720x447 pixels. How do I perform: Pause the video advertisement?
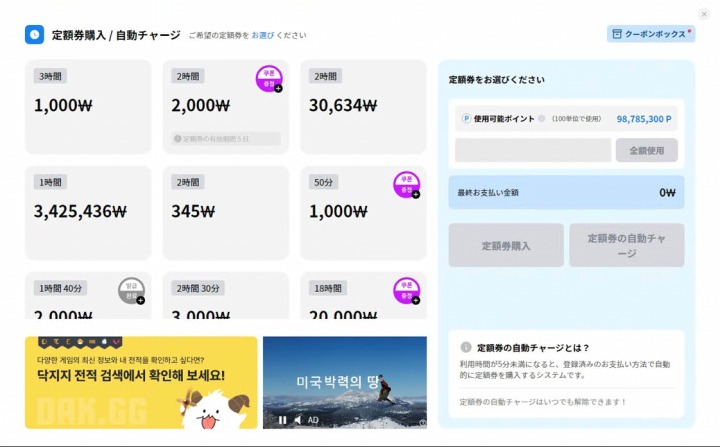pos(282,419)
